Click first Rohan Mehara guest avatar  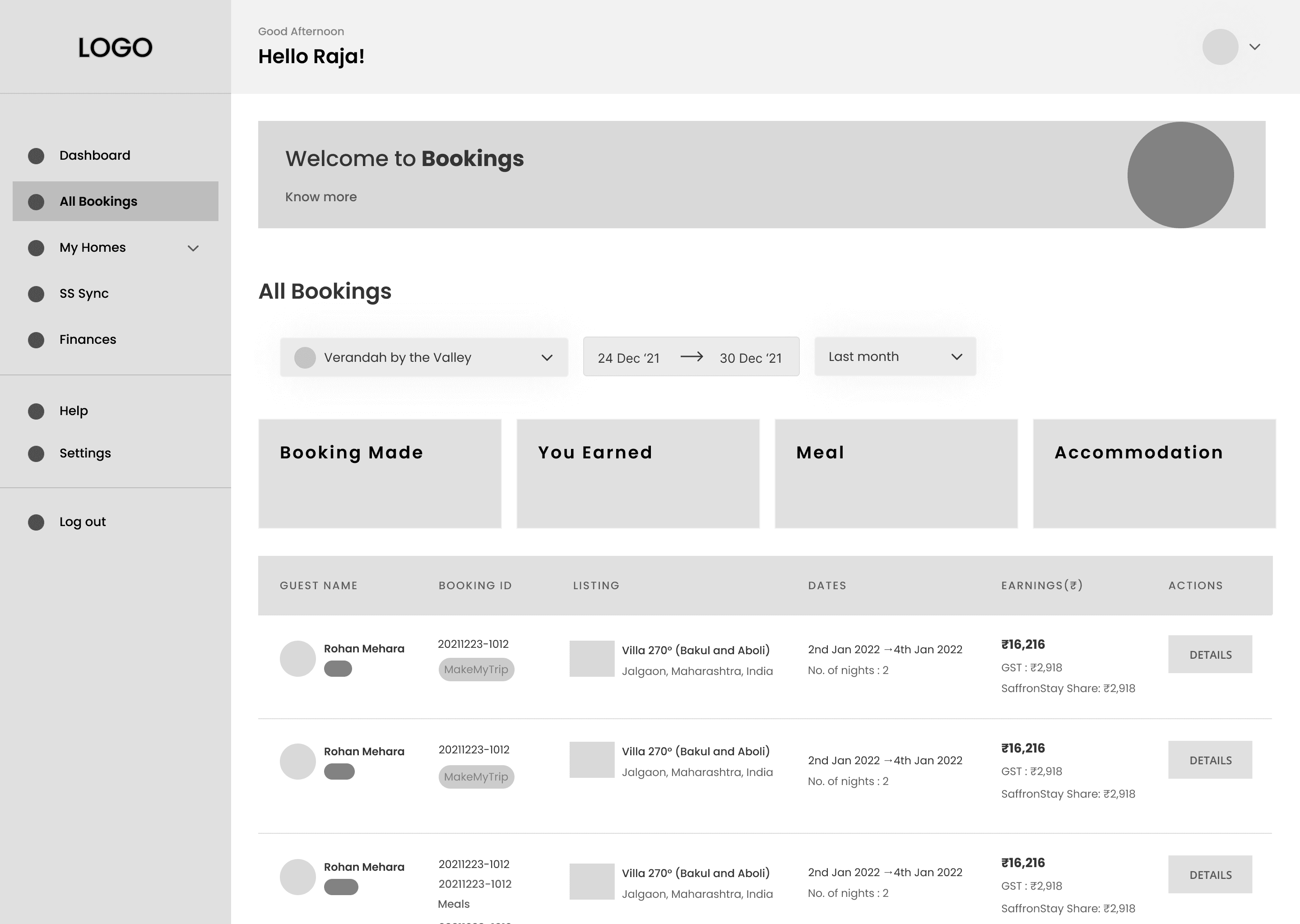297,659
